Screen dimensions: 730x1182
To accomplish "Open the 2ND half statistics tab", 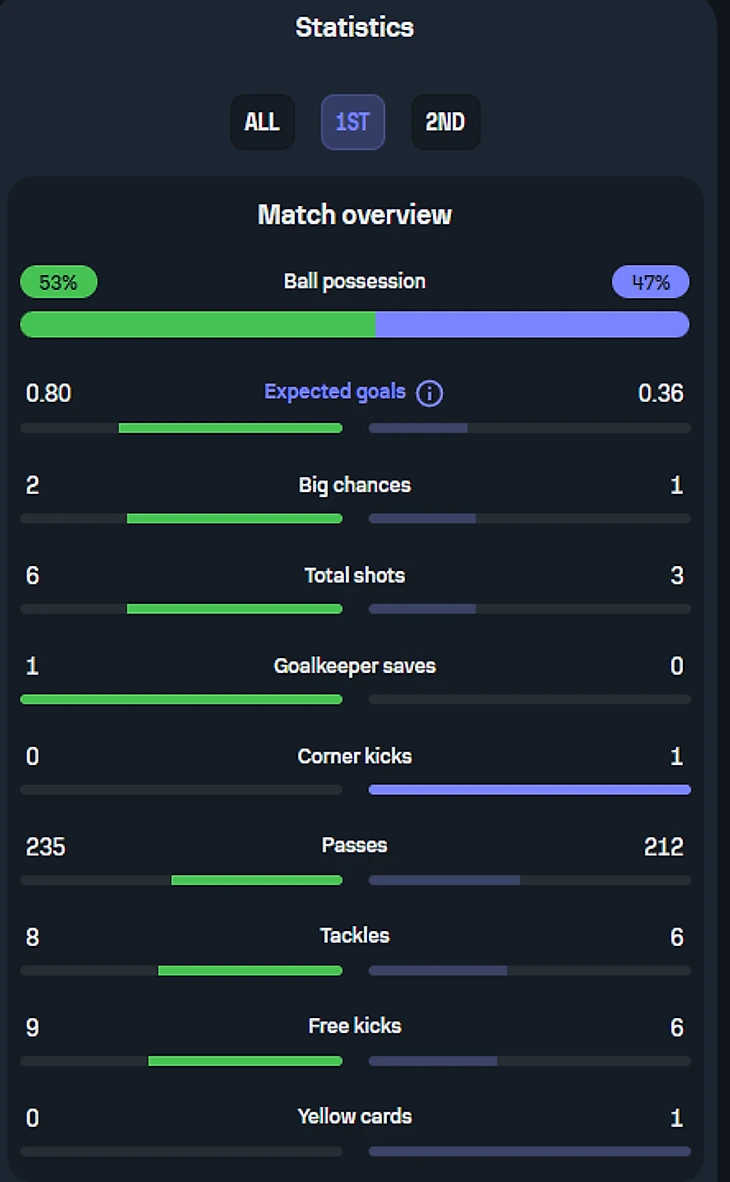I will pos(445,122).
